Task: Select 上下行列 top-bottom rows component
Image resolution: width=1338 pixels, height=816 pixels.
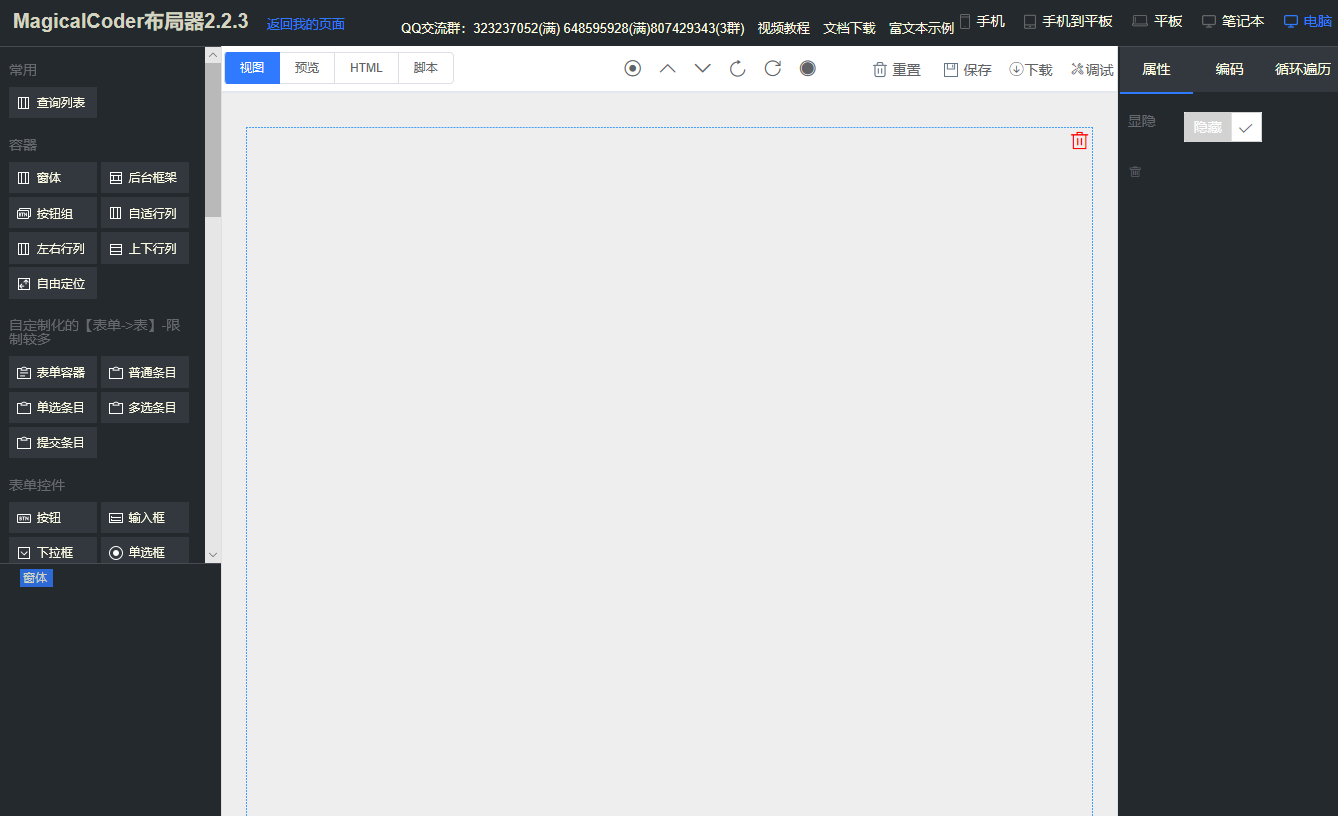Action: coord(145,248)
